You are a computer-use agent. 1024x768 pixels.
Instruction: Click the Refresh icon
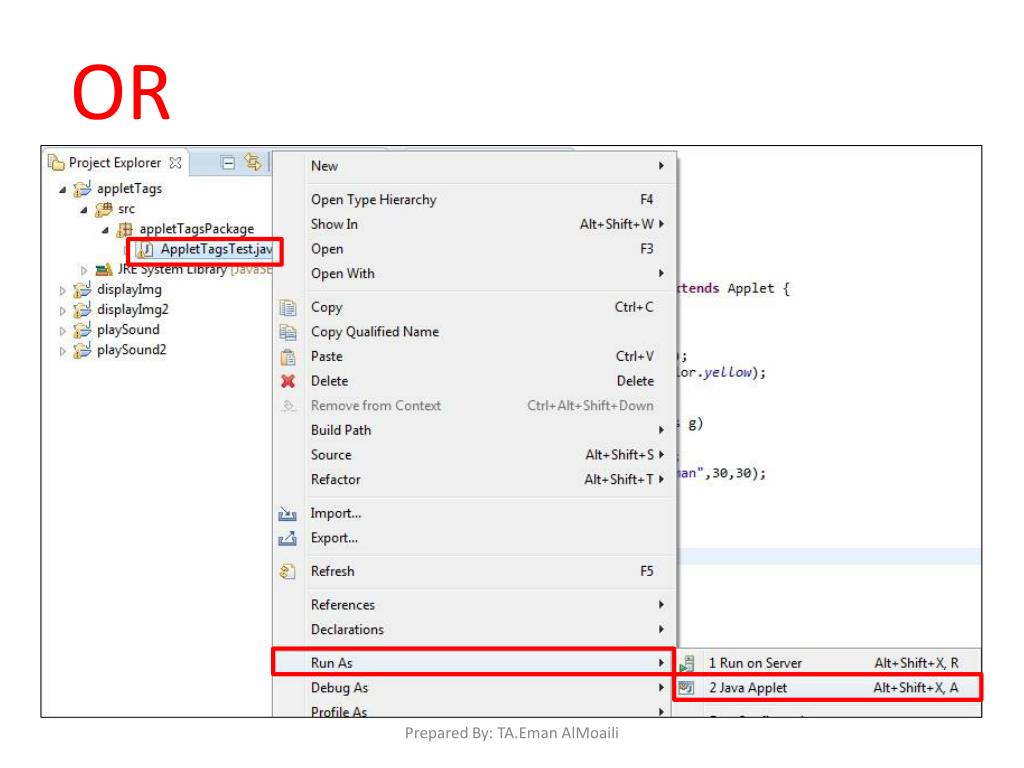[x=288, y=571]
